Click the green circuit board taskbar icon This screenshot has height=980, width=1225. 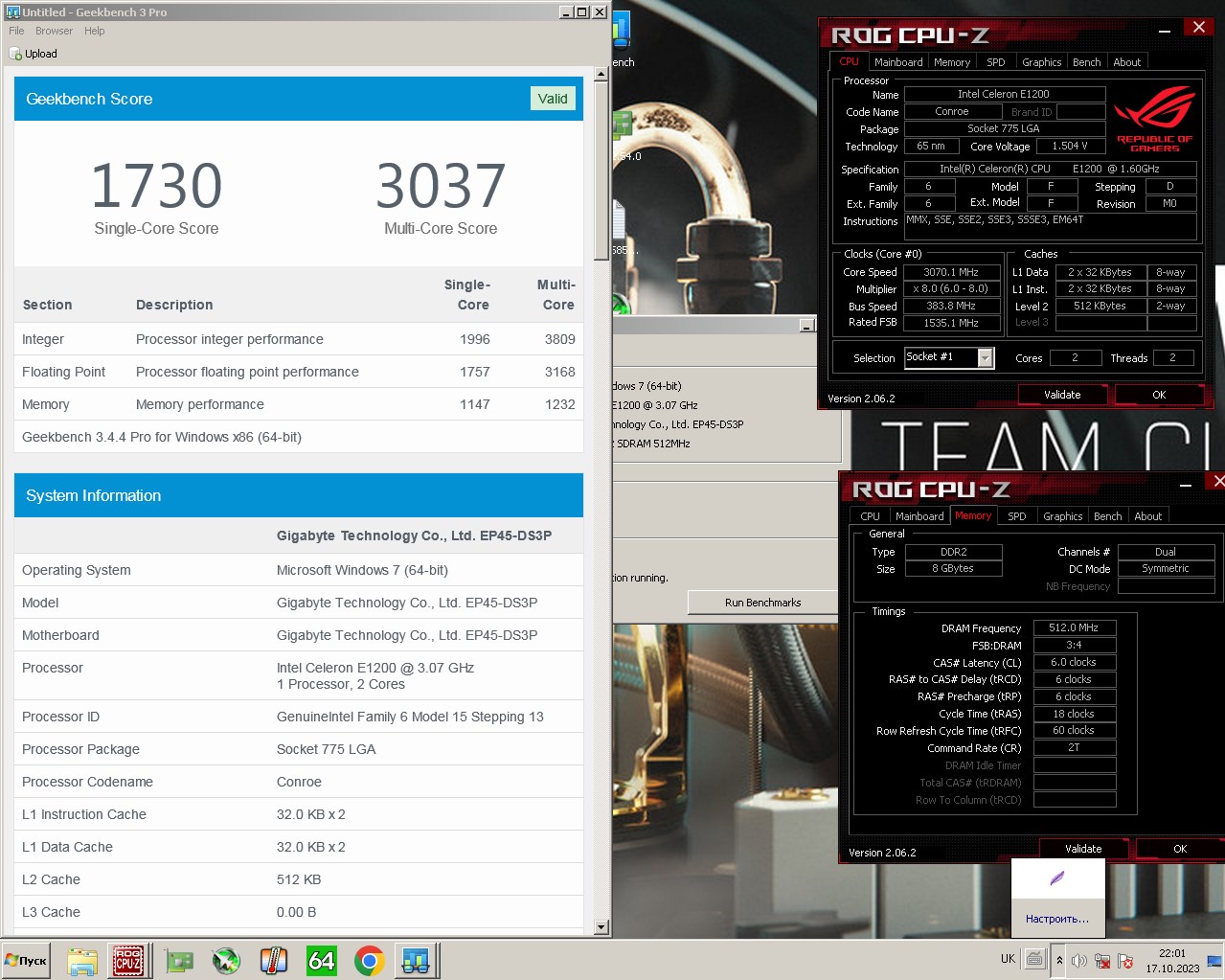pos(179,960)
